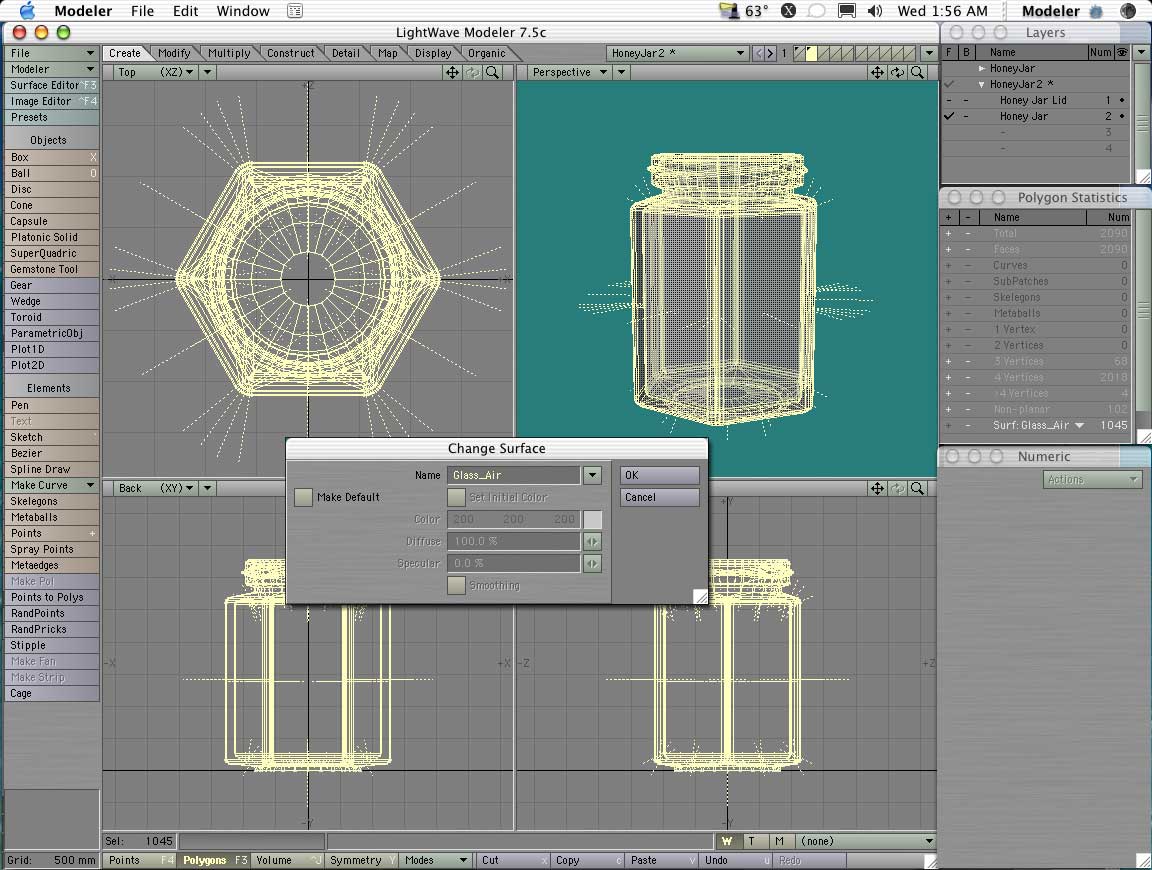Click the eye visibility column header in Layers

(x=1122, y=52)
